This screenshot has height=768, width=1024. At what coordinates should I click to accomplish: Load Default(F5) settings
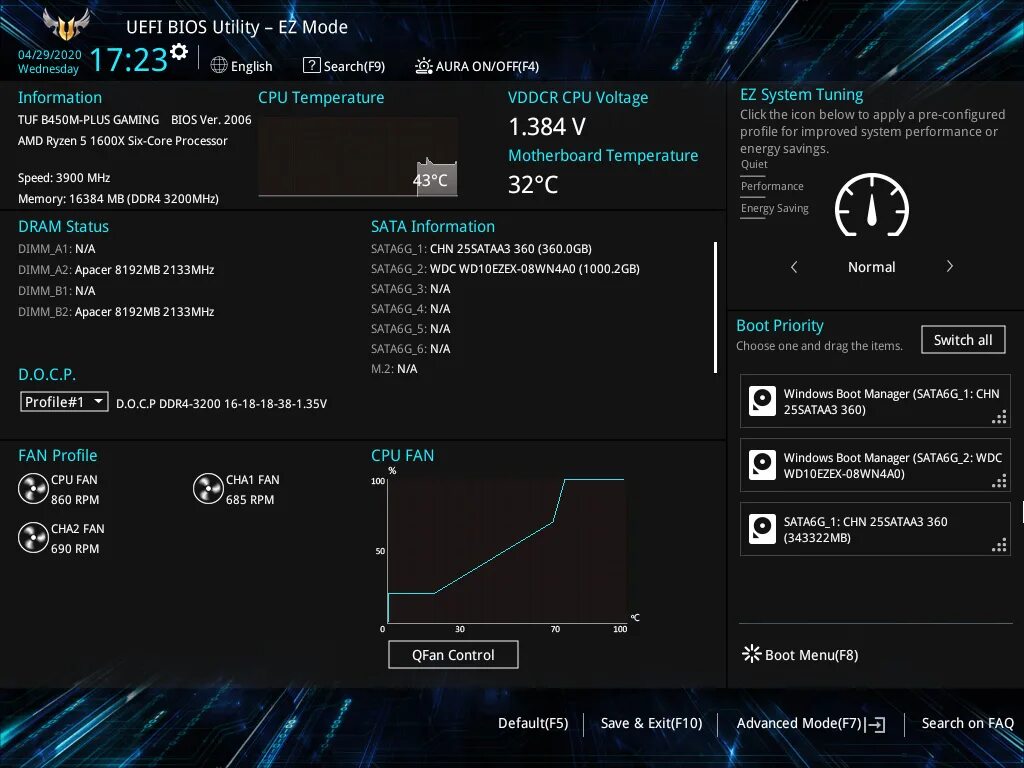coord(533,723)
